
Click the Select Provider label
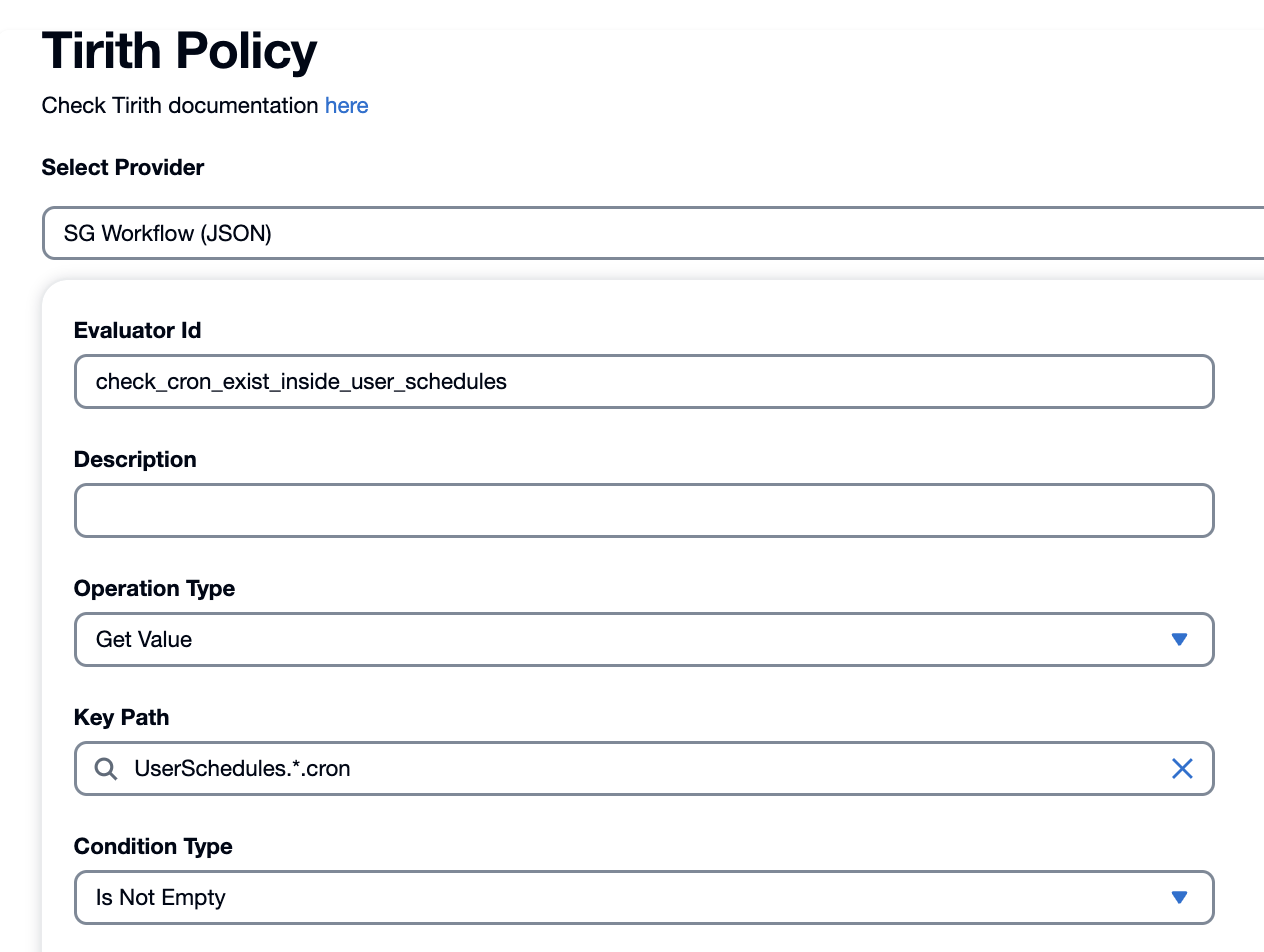point(123,168)
